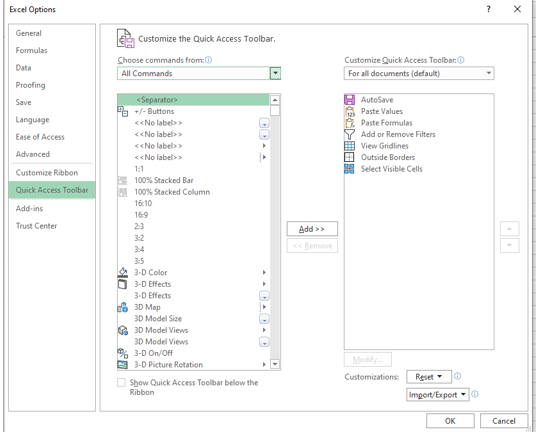Click the +/- Buttons icon
Viewport: 541px width, 443px height.
123,111
